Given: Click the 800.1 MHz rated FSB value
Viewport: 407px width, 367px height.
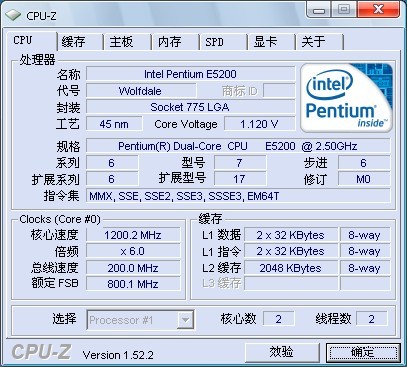Looking at the screenshot, I should [x=133, y=284].
